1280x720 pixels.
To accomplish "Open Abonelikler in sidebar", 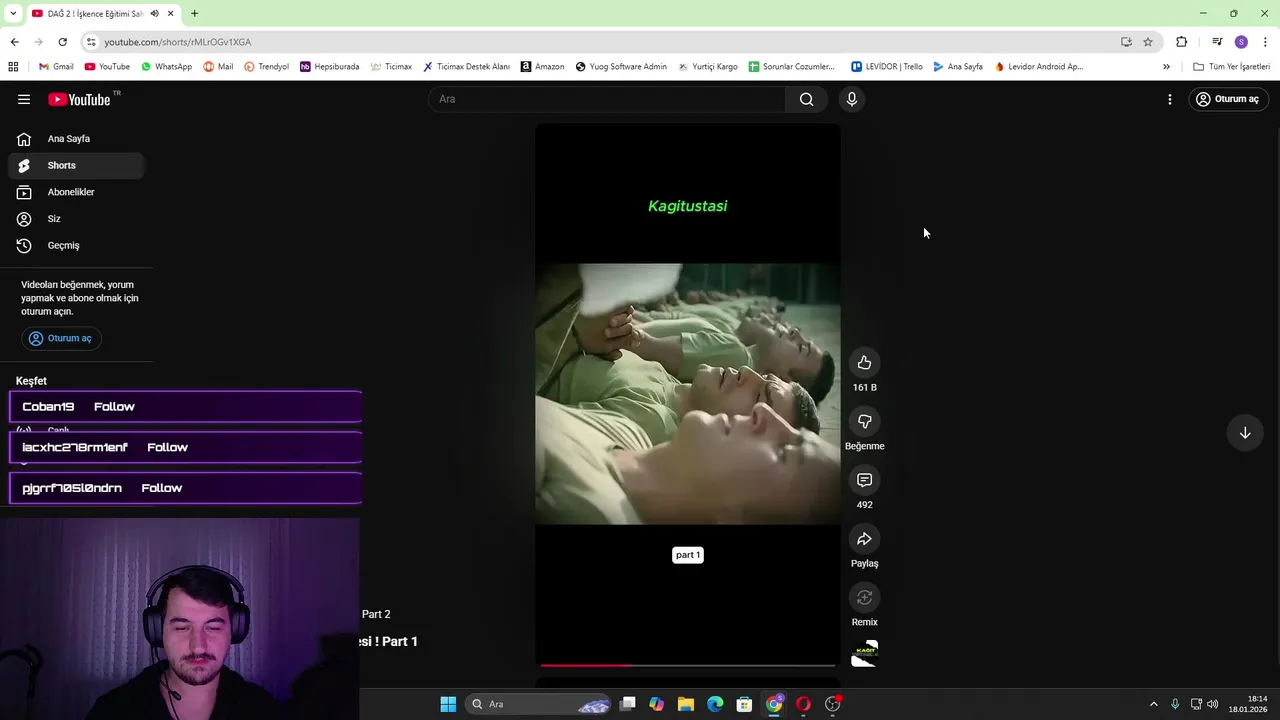I will (x=76, y=192).
